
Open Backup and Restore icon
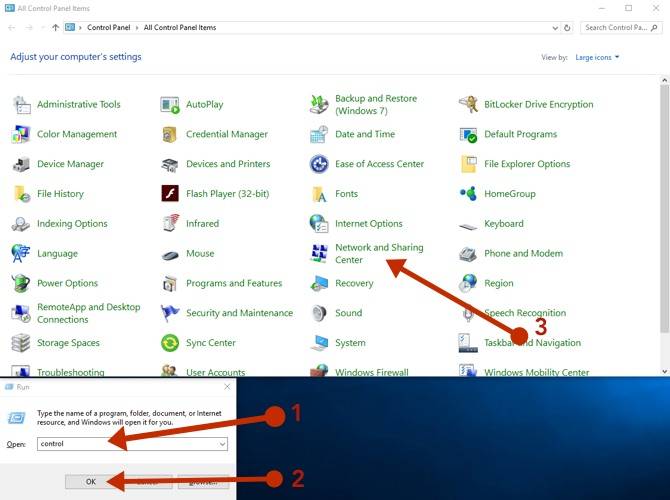pos(319,105)
